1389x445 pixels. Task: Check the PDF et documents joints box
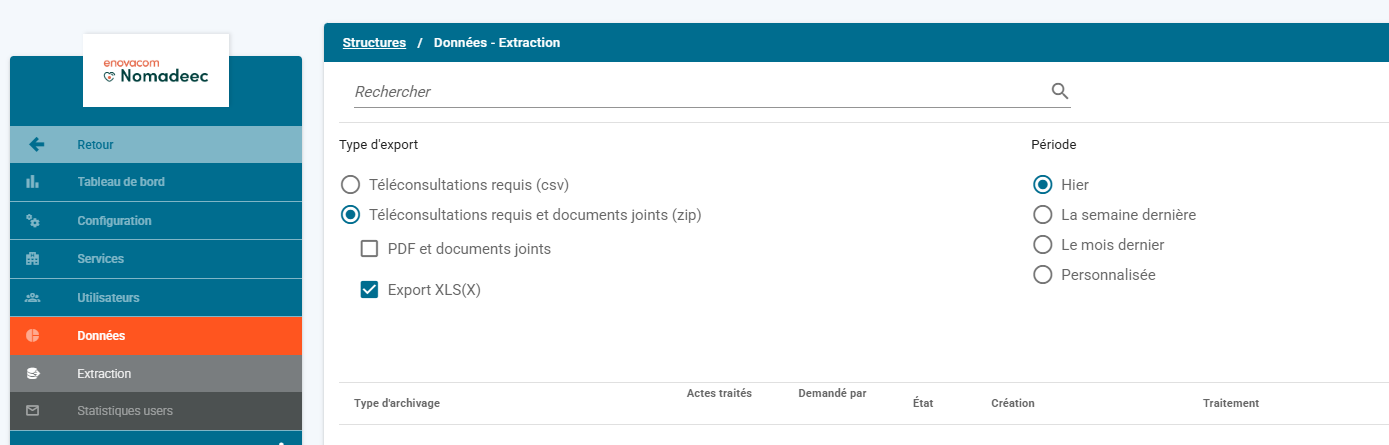(369, 249)
